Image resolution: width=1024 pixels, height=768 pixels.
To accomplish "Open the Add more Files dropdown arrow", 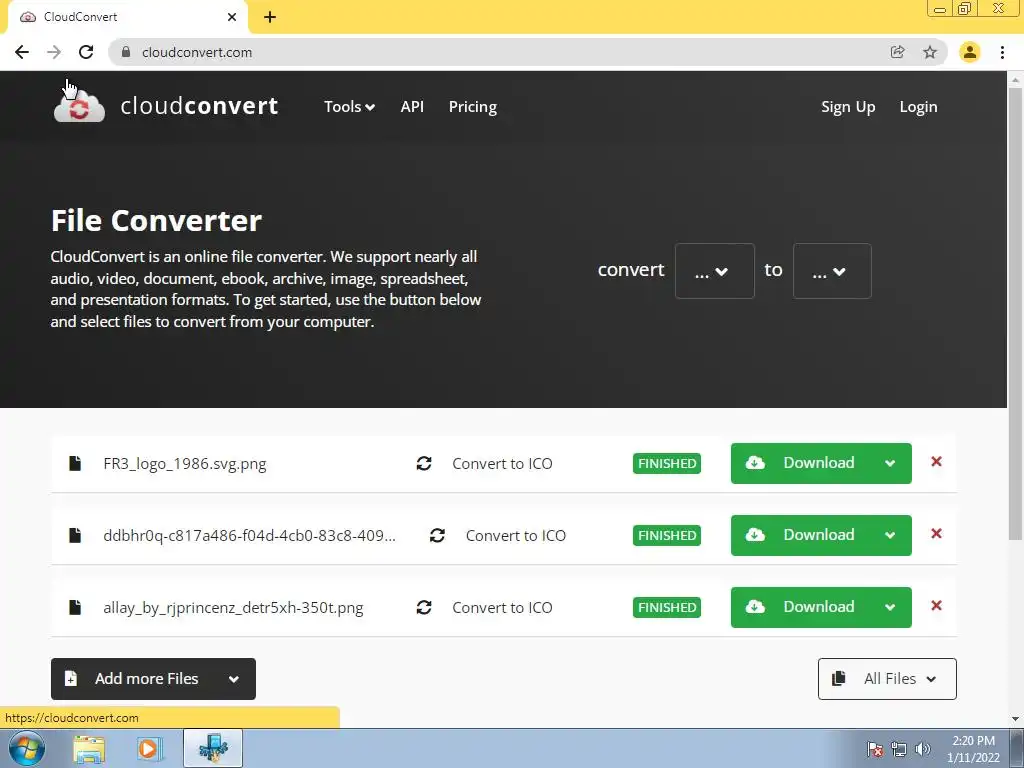I will 234,679.
